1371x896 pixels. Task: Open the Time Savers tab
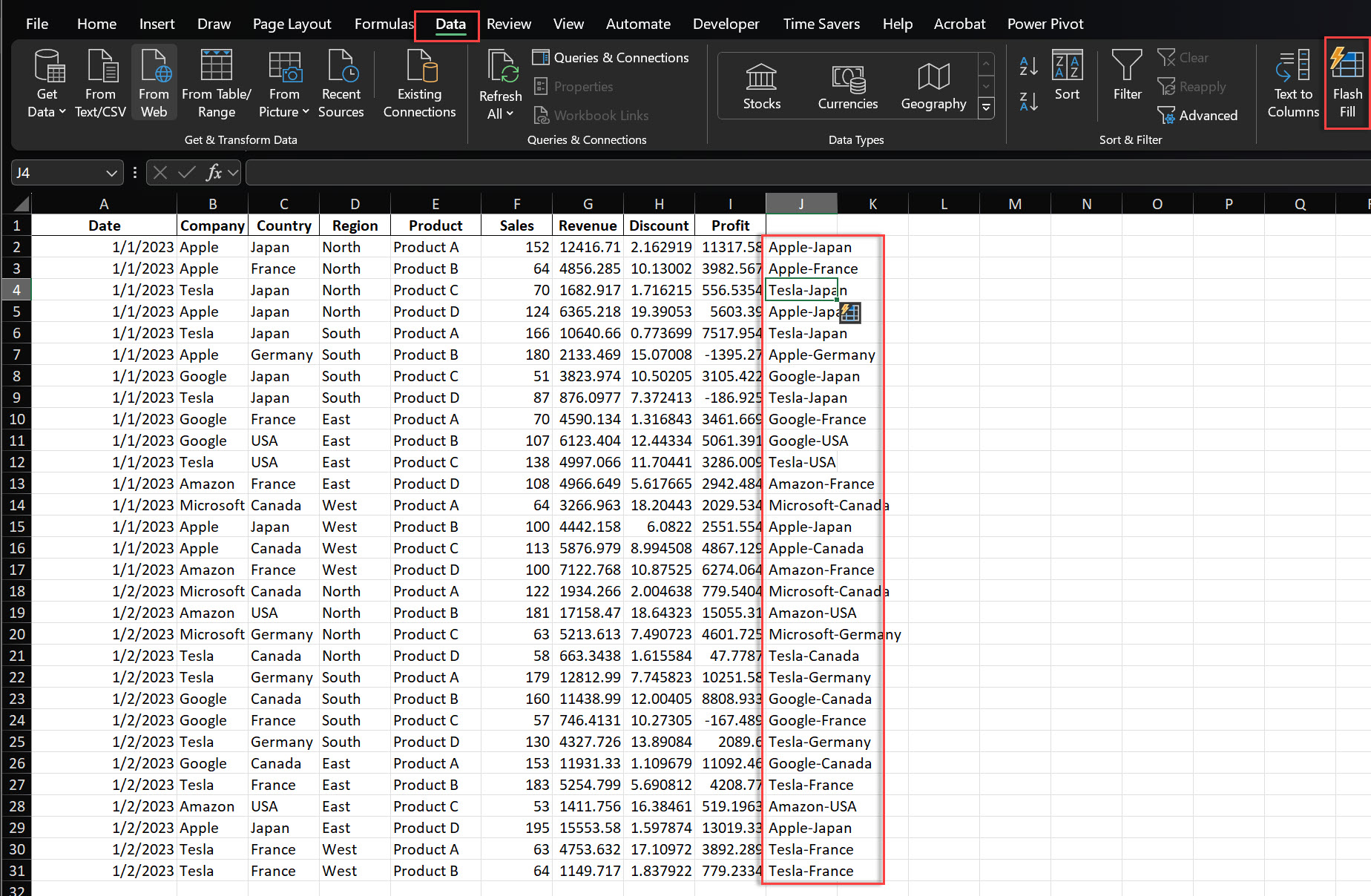[821, 24]
